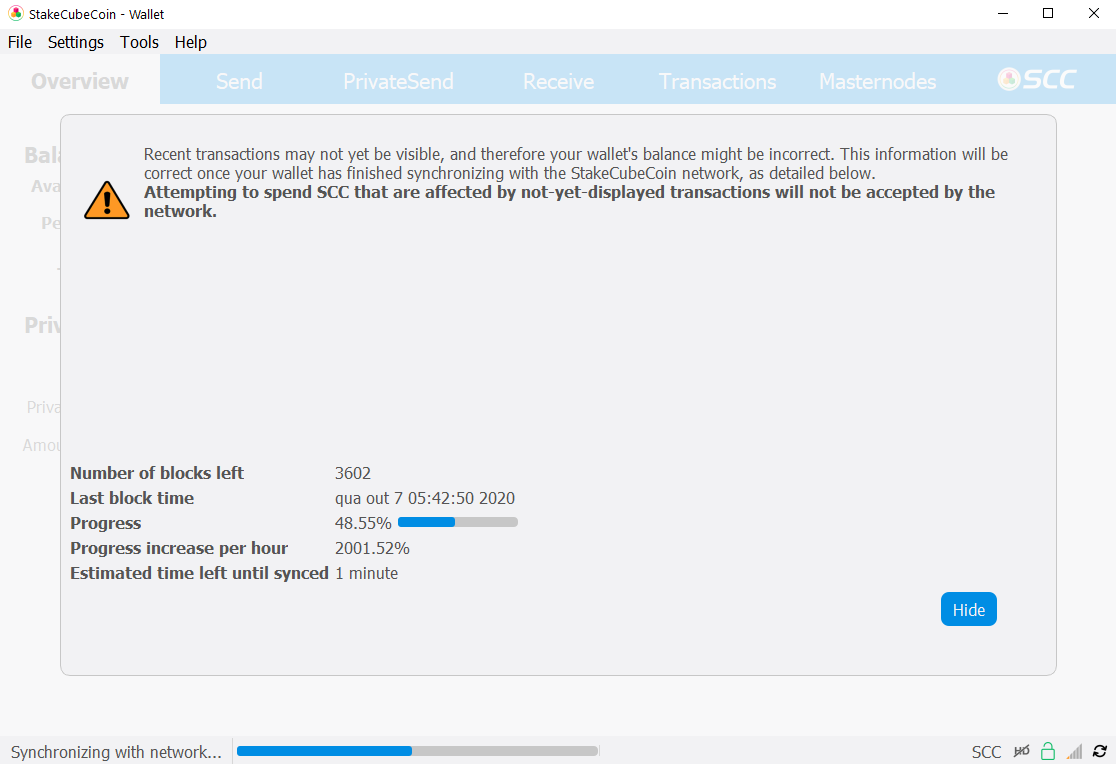Click the orange warning triangle icon
1116x764 pixels.
tap(107, 200)
